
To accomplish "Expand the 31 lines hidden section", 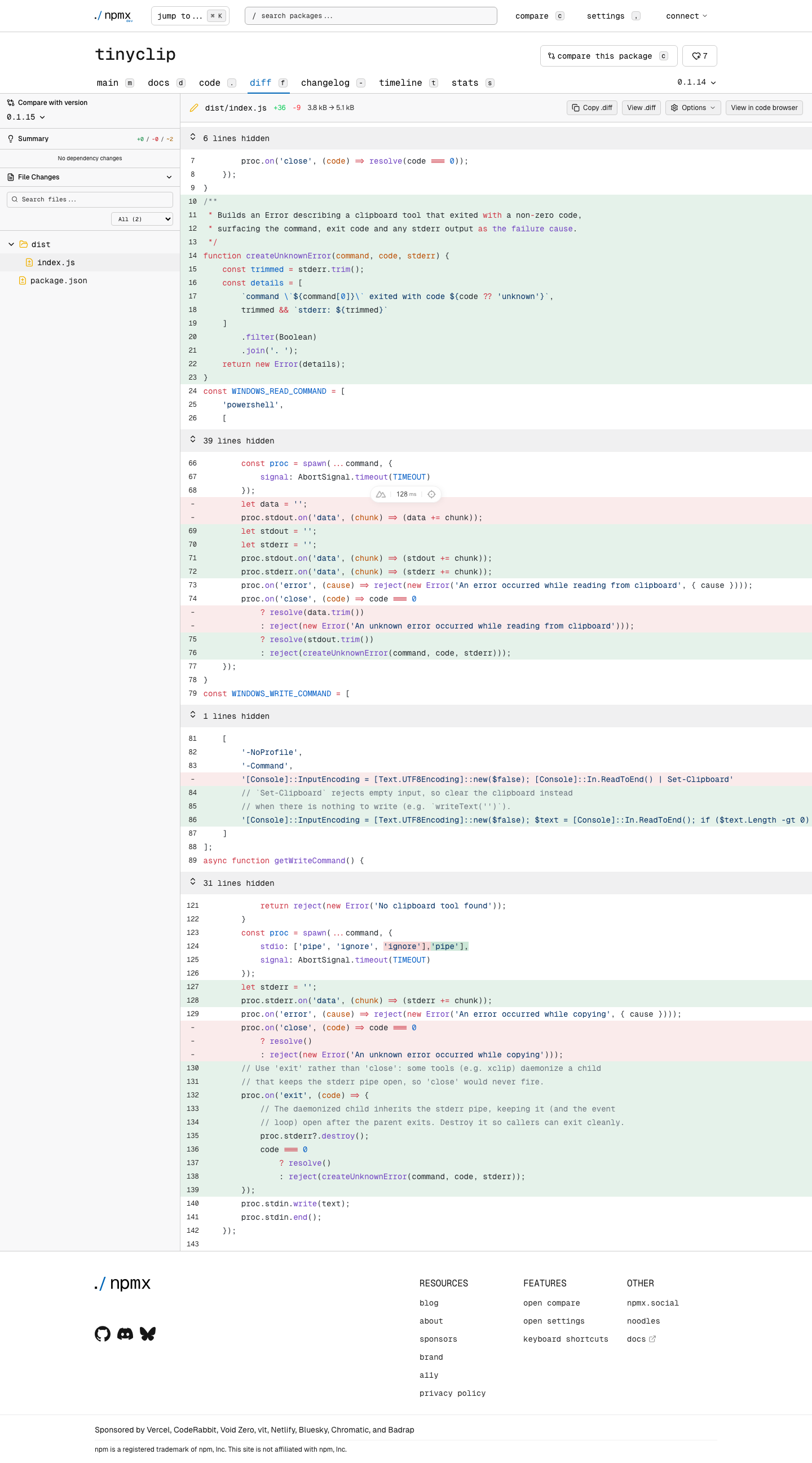I will [496, 883].
